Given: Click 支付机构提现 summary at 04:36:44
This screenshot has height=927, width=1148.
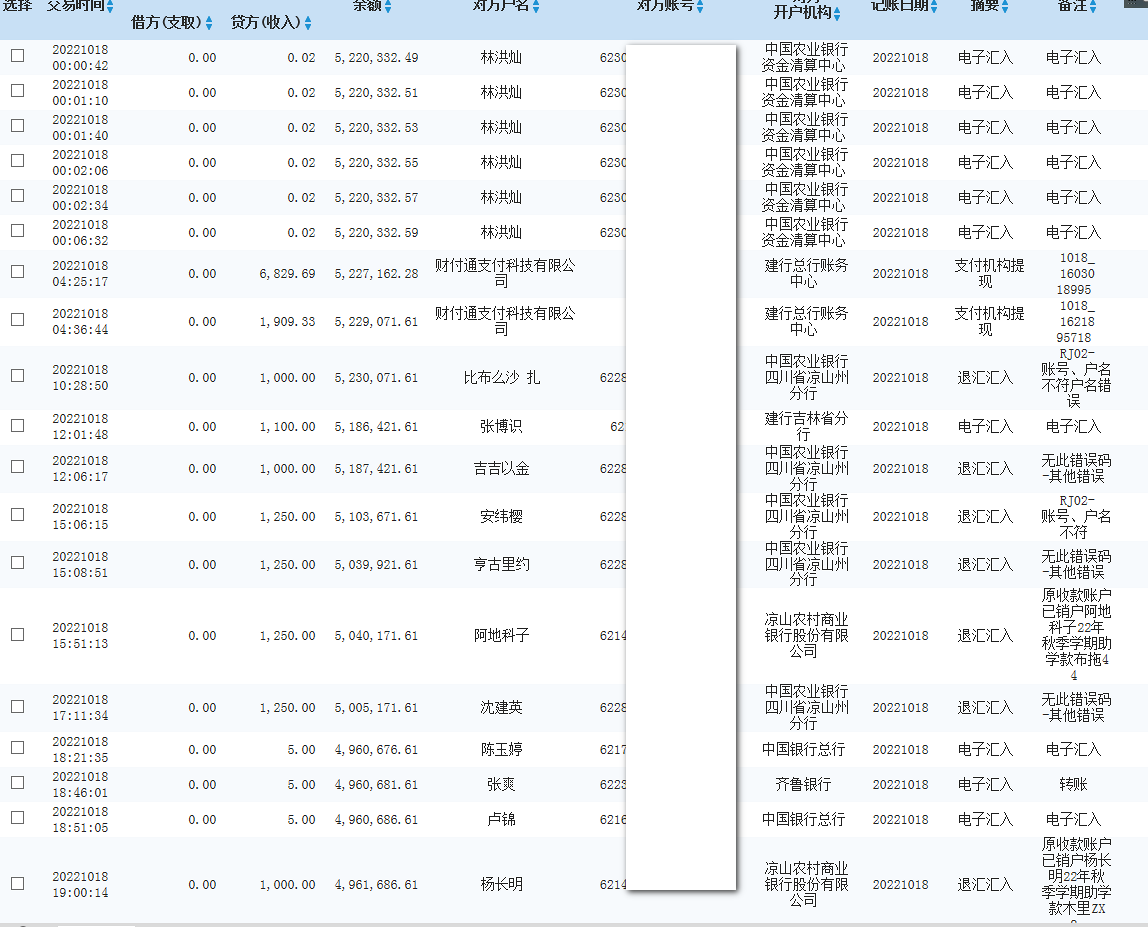Looking at the screenshot, I should [988, 321].
